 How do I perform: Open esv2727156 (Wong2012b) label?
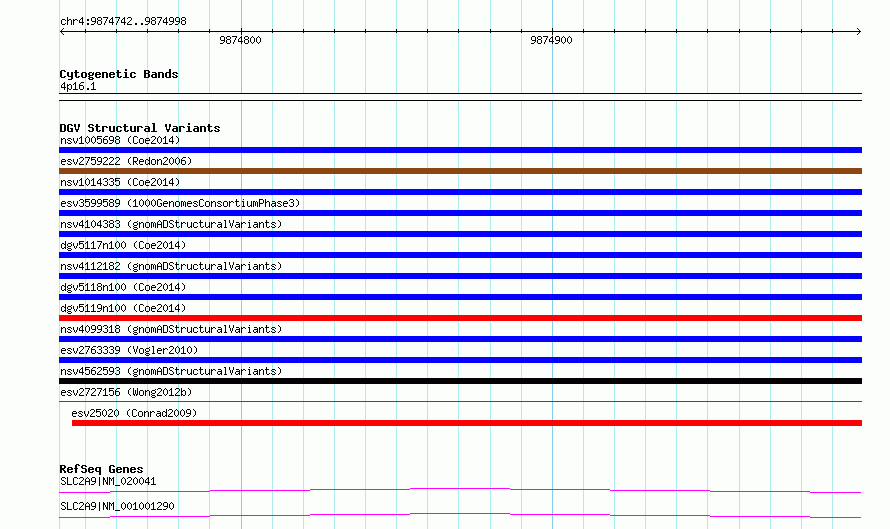point(126,392)
